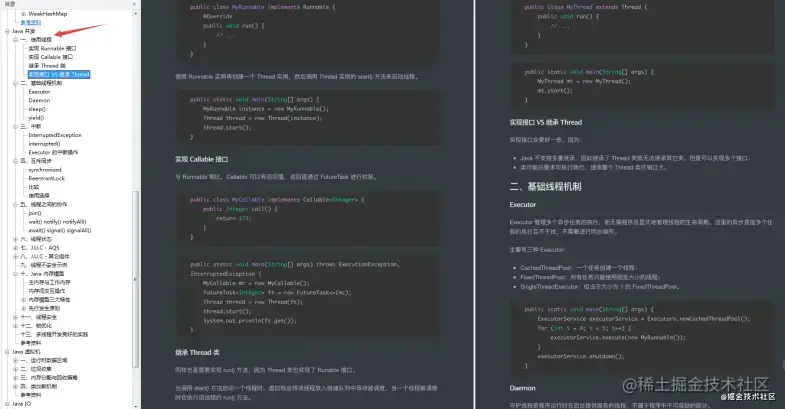Expand the 一、运行时数据区域 node
785x409 pixels.
16,360
